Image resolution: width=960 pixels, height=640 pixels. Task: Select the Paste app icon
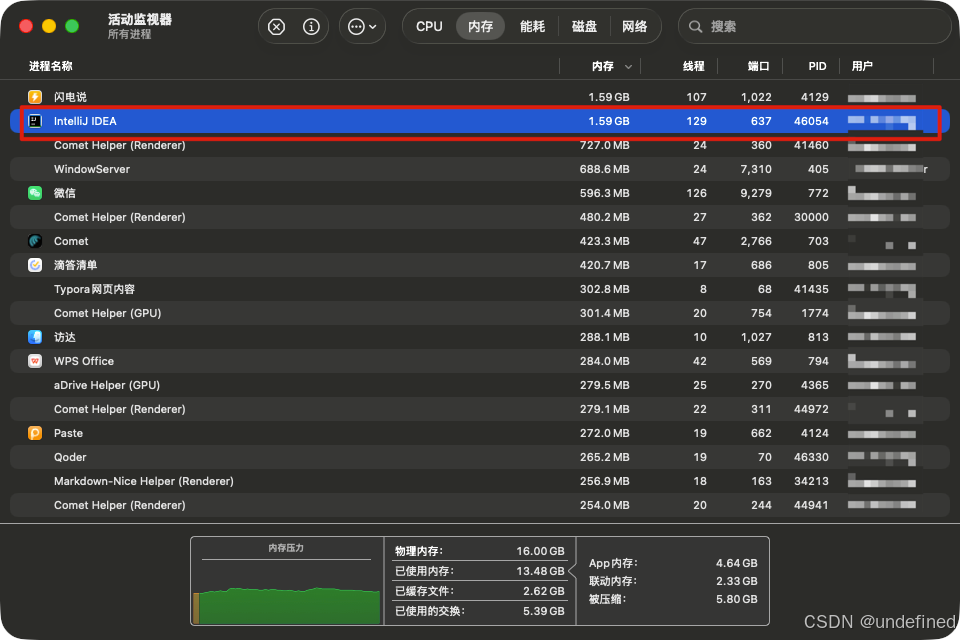[35, 433]
